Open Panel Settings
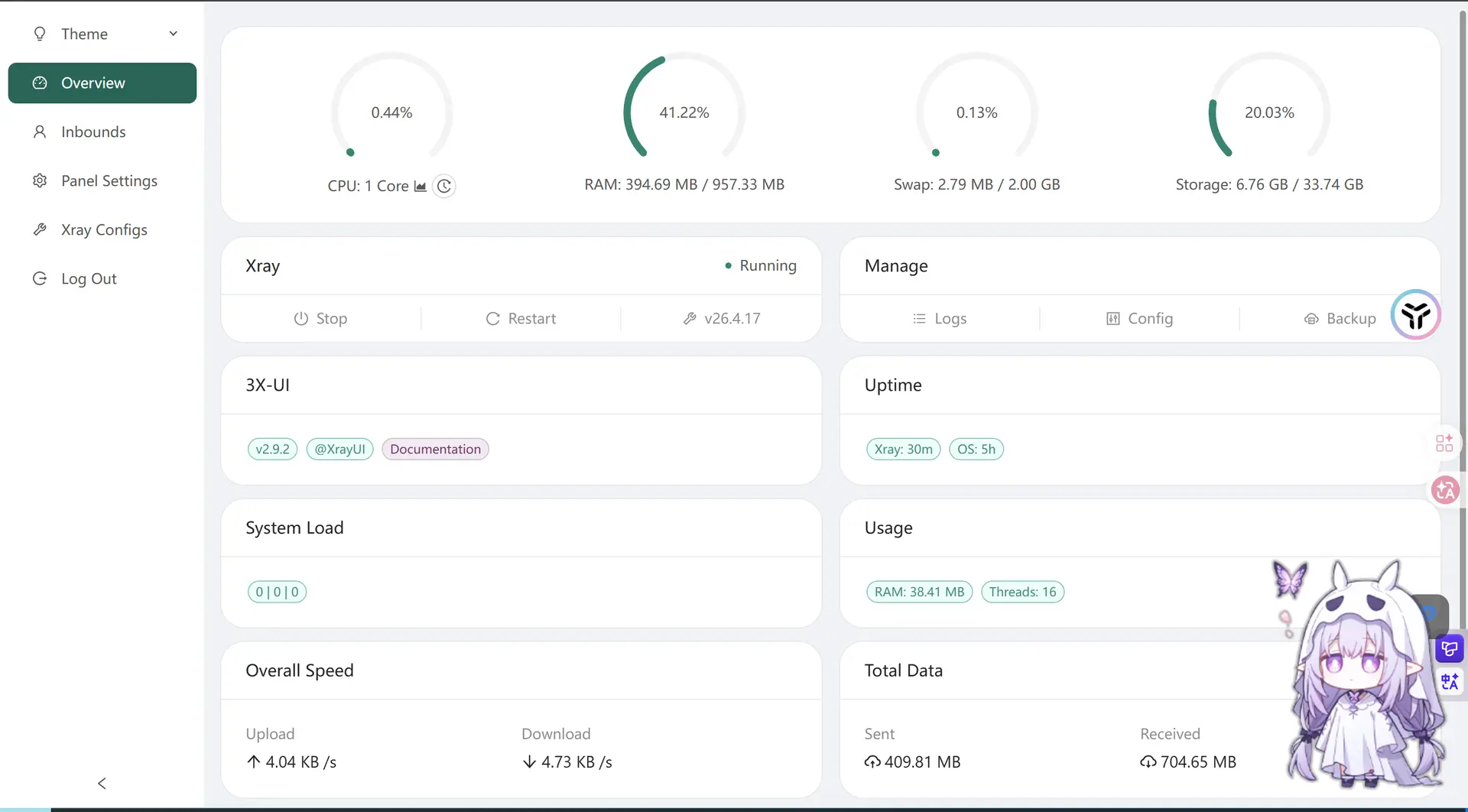This screenshot has height=812, width=1468. [102, 180]
